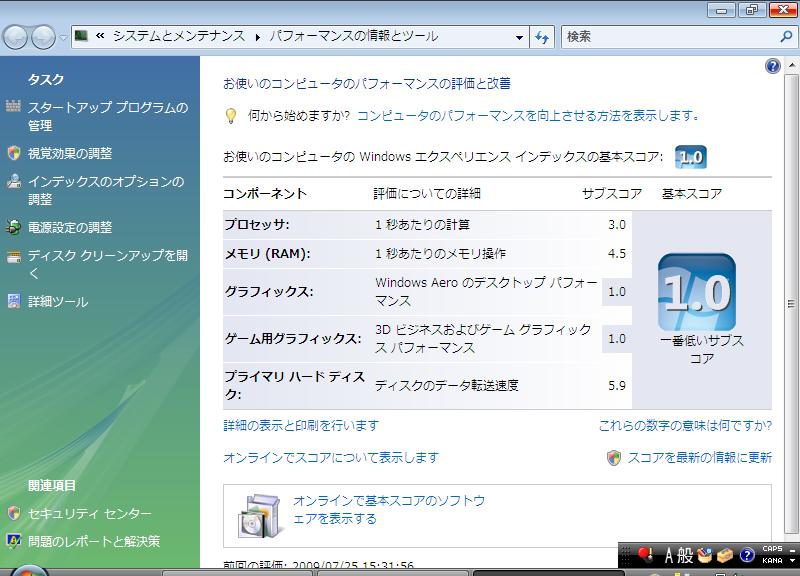The width and height of the screenshot is (800, 576).
Task: Click the 評価についての詳細 column header
Action: [427, 194]
